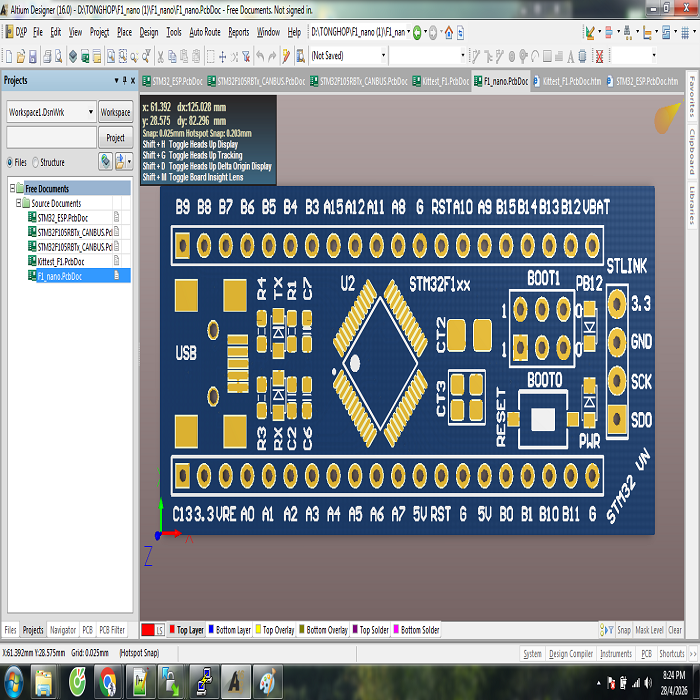Select Kittest_F1.PcbDoc in project tree
Screen dimensions: 700x700
[61, 262]
